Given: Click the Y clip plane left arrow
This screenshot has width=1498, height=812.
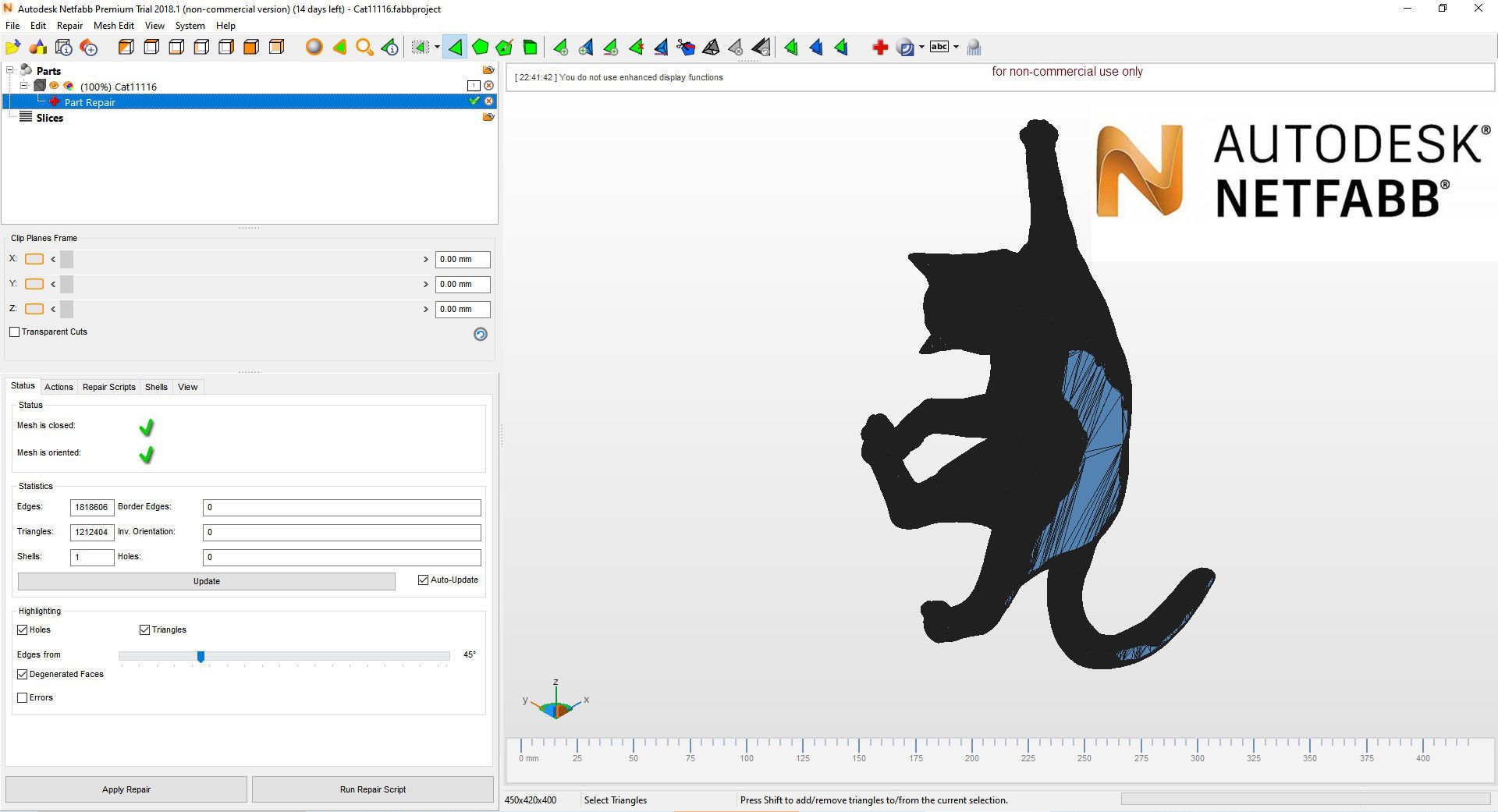Looking at the screenshot, I should coord(53,284).
